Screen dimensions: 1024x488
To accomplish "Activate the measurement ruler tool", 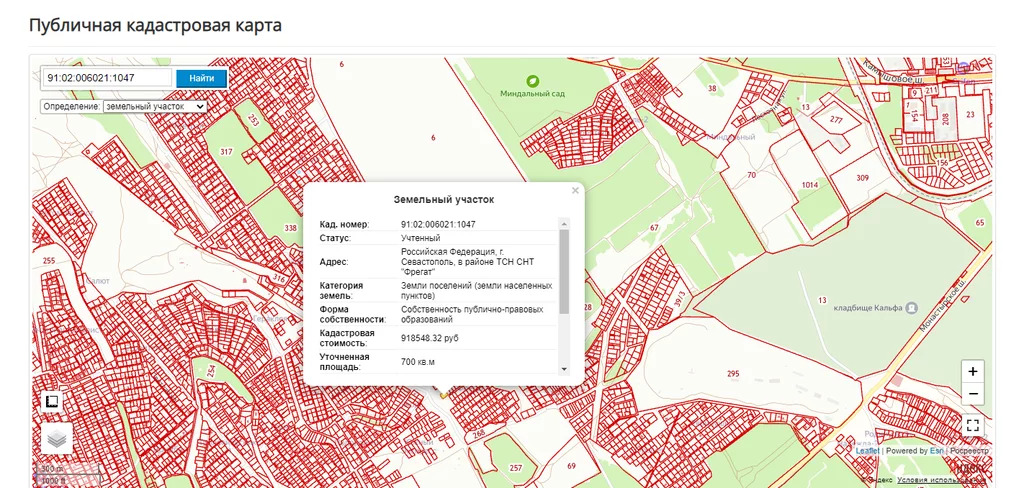I will (x=53, y=401).
